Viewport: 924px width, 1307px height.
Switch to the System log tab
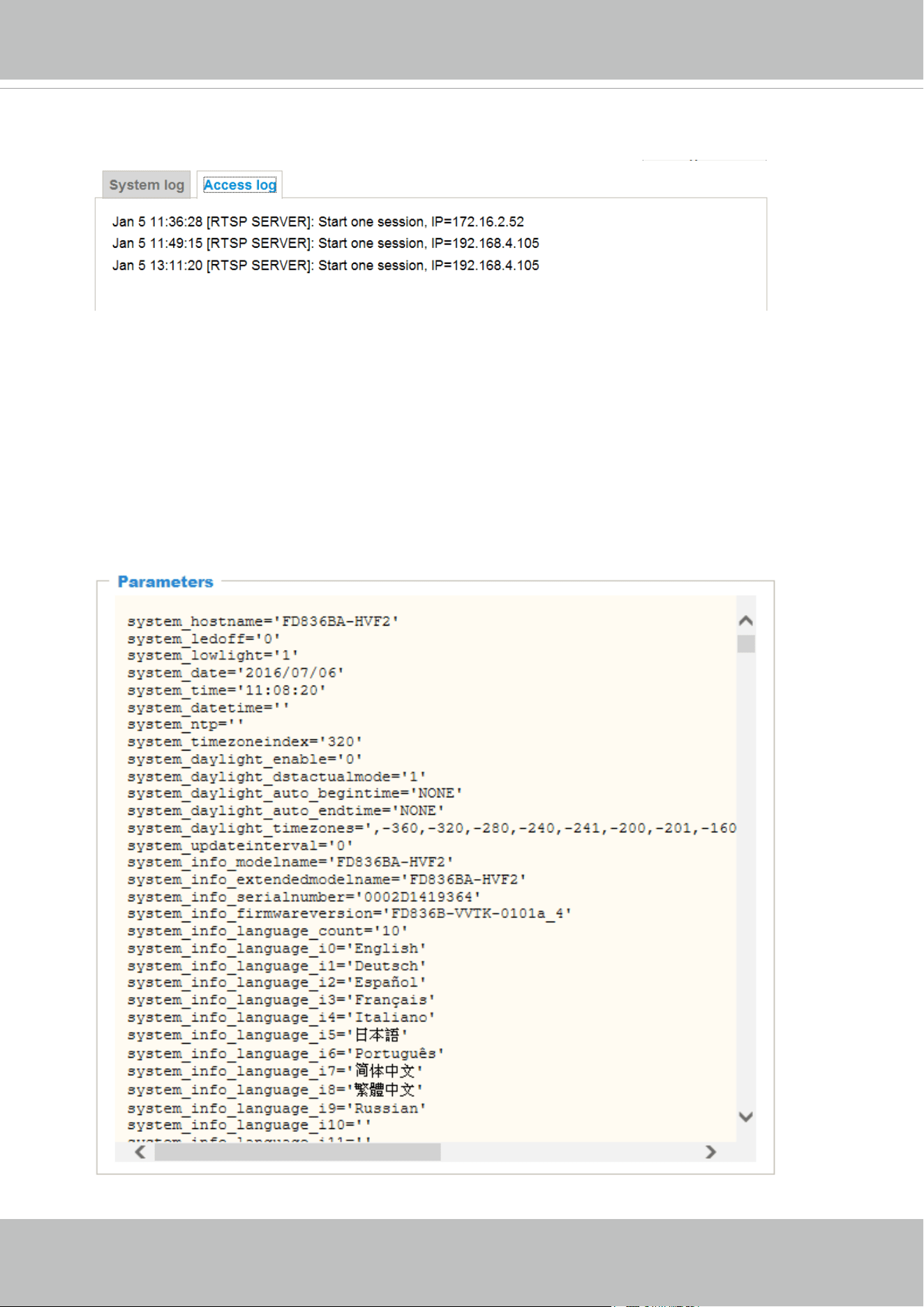point(147,185)
